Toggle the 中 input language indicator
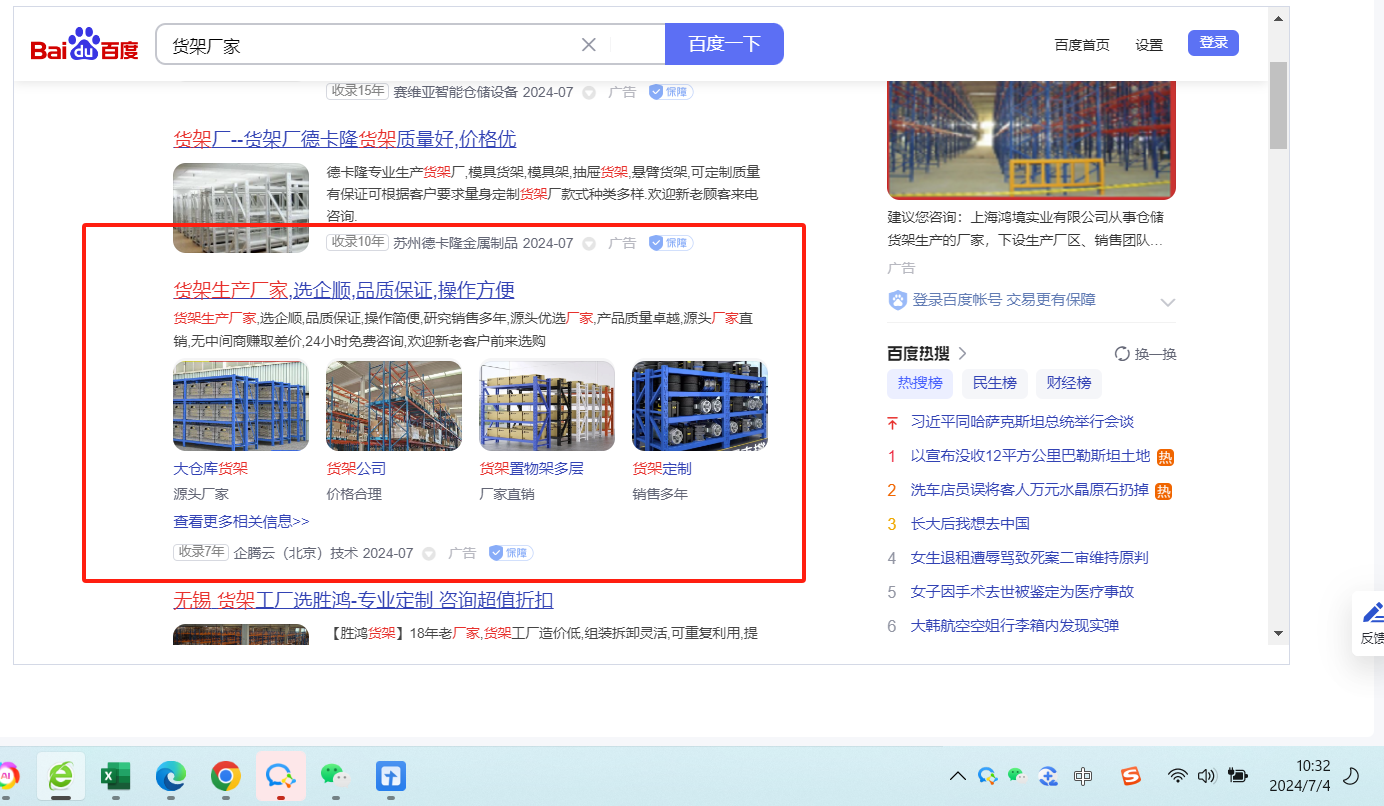Image resolution: width=1384 pixels, height=806 pixels. (x=1082, y=776)
